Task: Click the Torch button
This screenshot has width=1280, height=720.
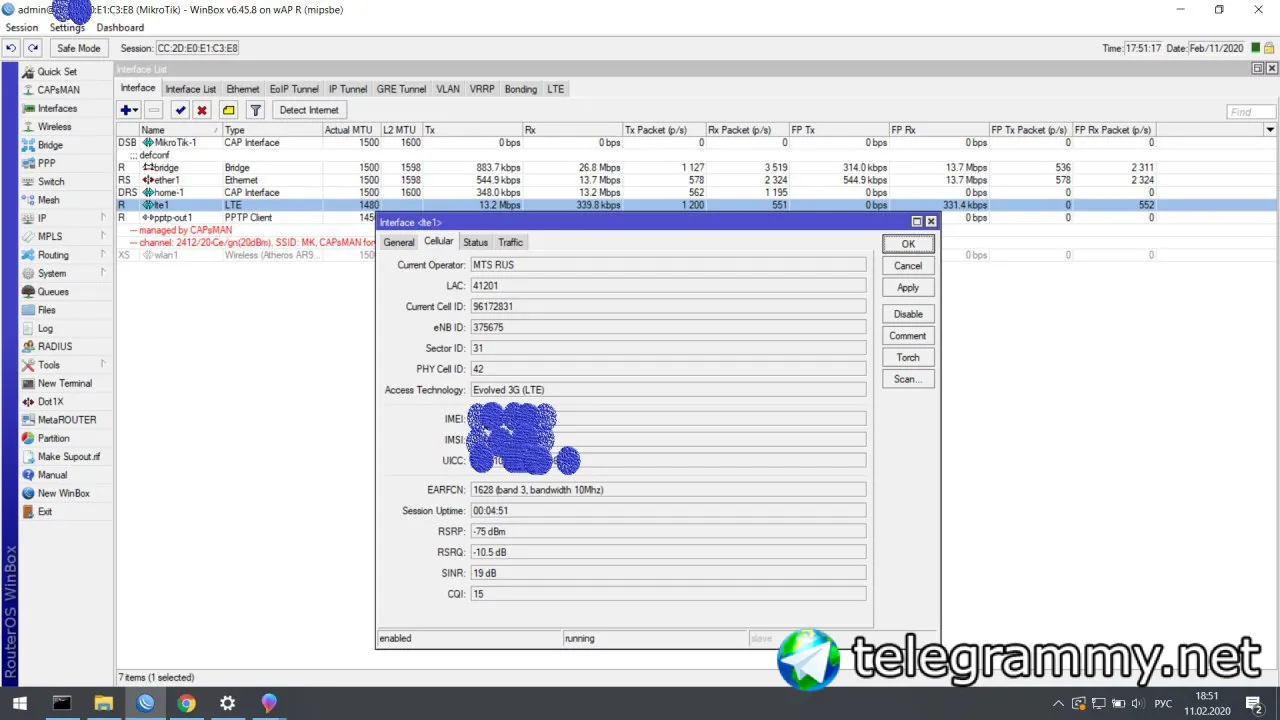Action: click(908, 358)
